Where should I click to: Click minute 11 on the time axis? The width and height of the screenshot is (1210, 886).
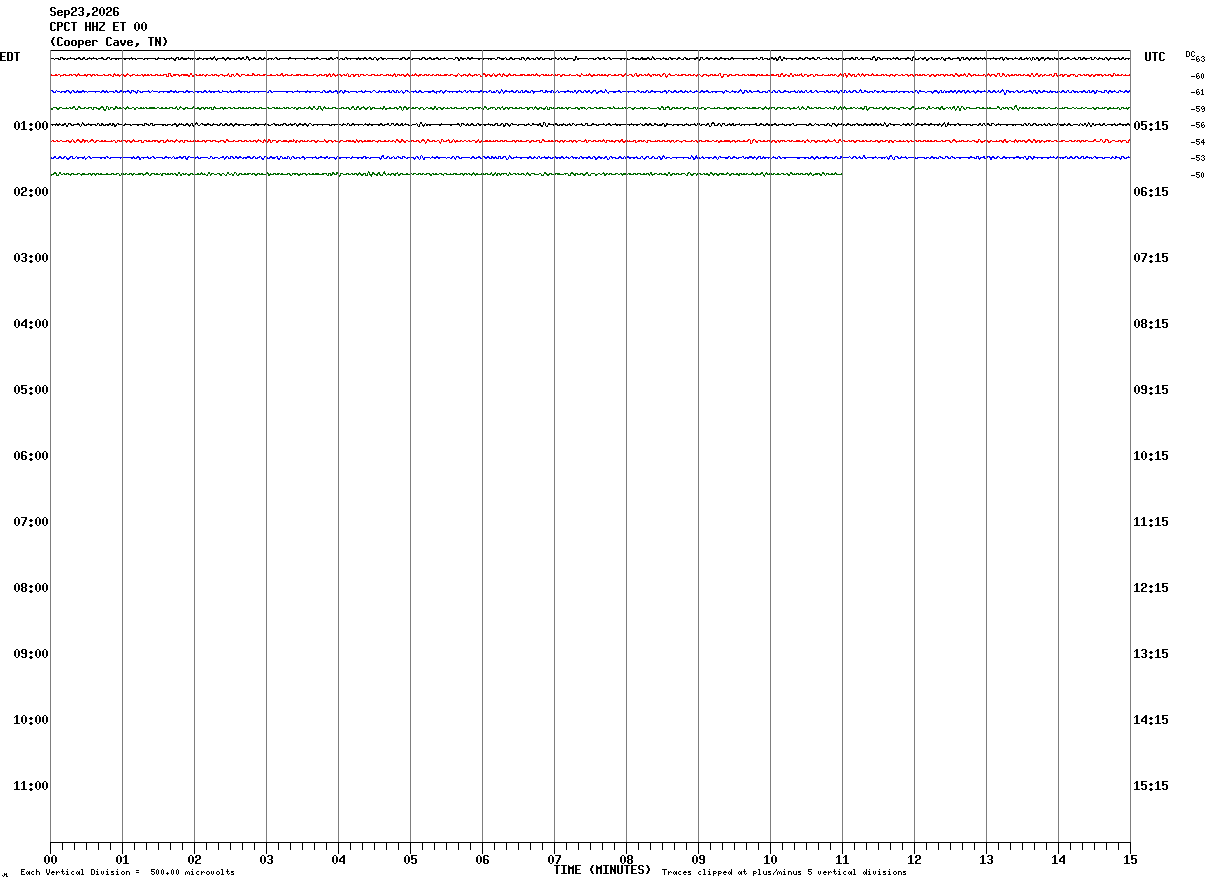(842, 859)
